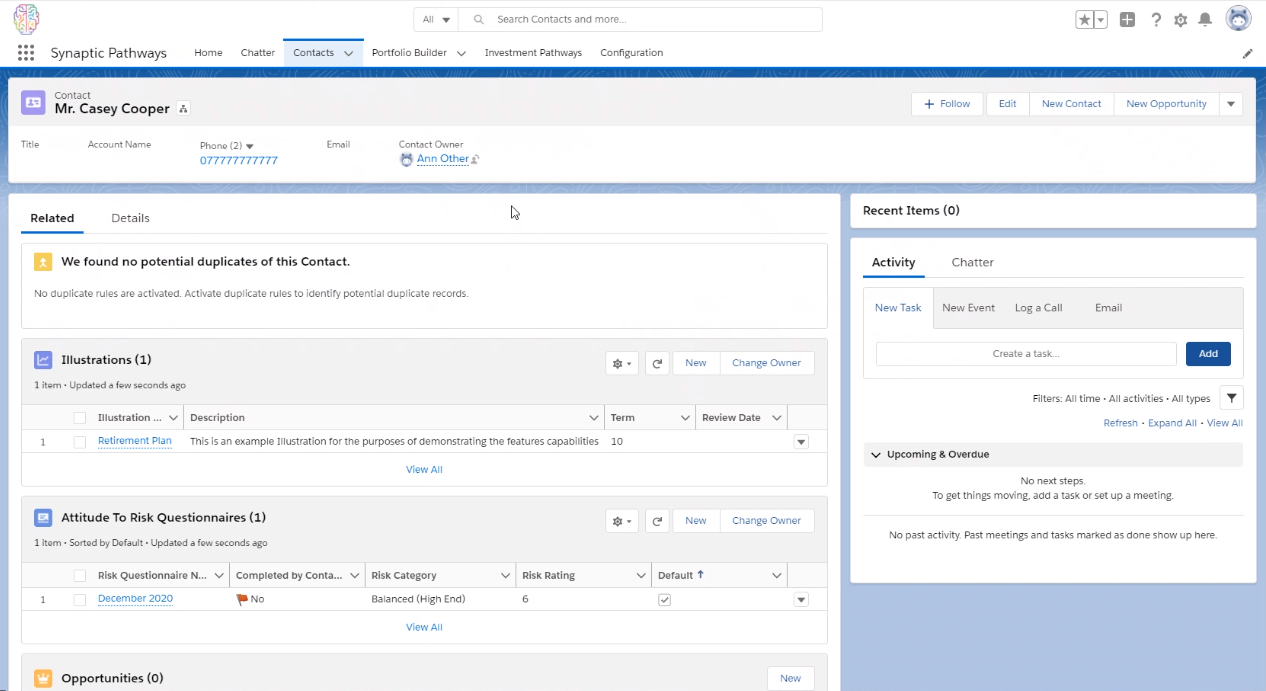1266x691 pixels.
Task: Open more actions dropdown beside New Opportunity
Action: coord(1231,104)
